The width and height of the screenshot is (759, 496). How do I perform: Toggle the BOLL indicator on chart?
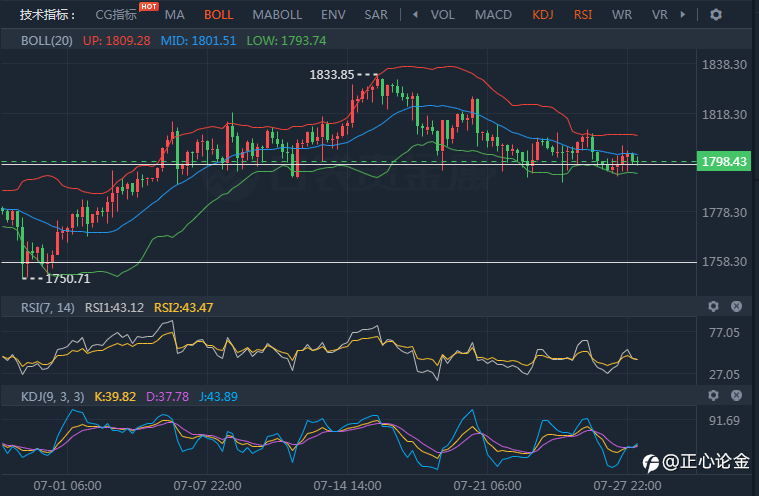[218, 15]
